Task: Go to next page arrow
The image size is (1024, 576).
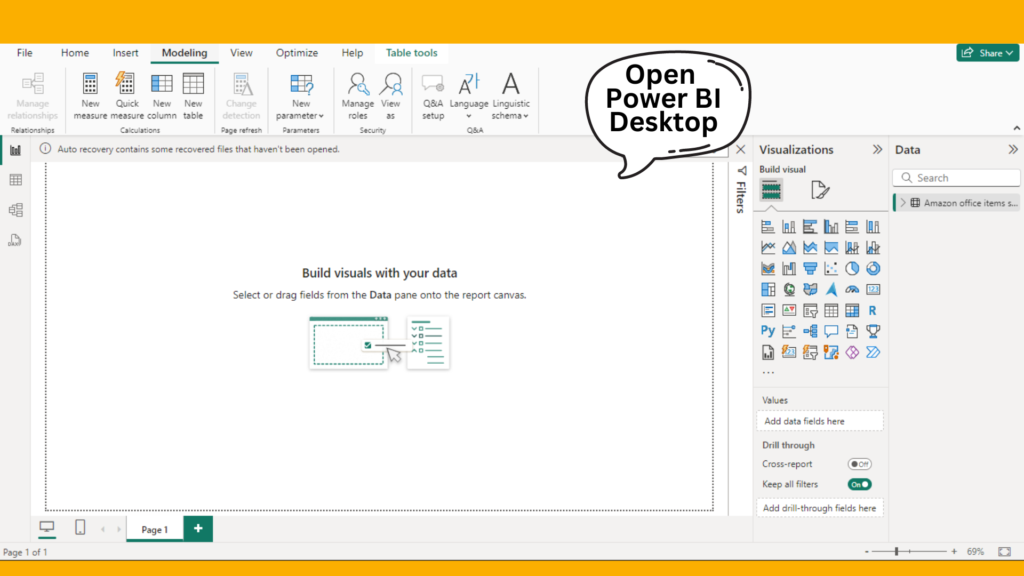Action: [x=119, y=529]
